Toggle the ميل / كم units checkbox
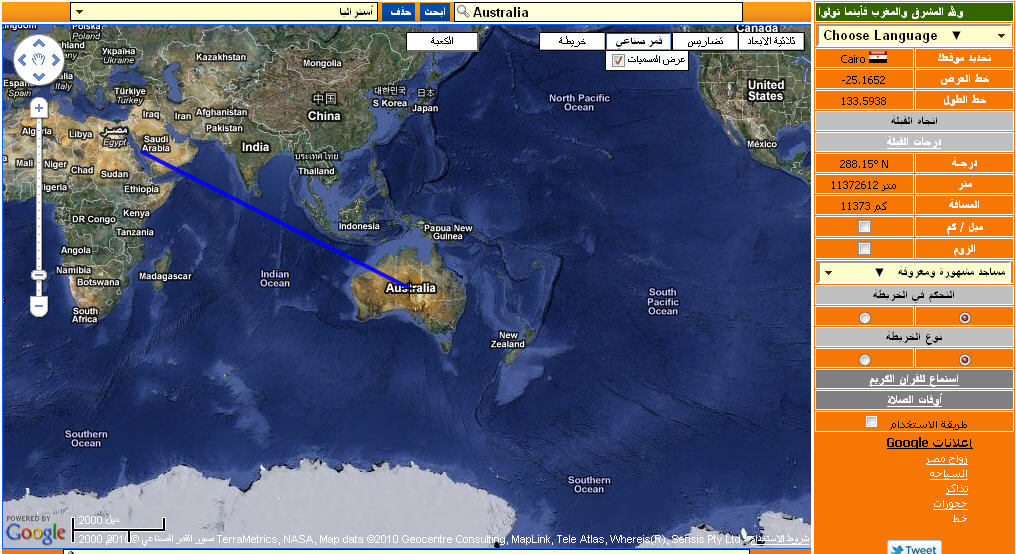The image size is (1016, 554). (864, 227)
